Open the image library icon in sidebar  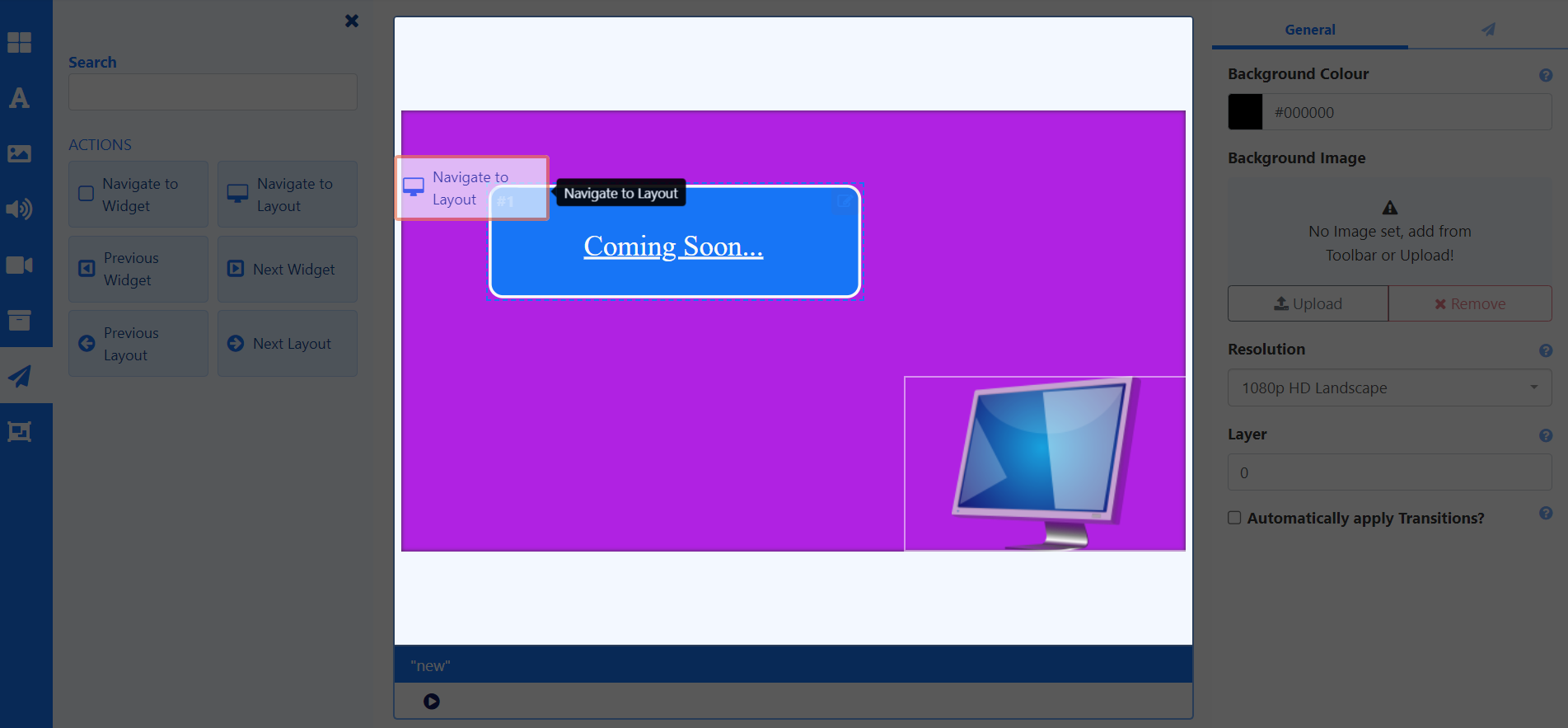tap(19, 153)
